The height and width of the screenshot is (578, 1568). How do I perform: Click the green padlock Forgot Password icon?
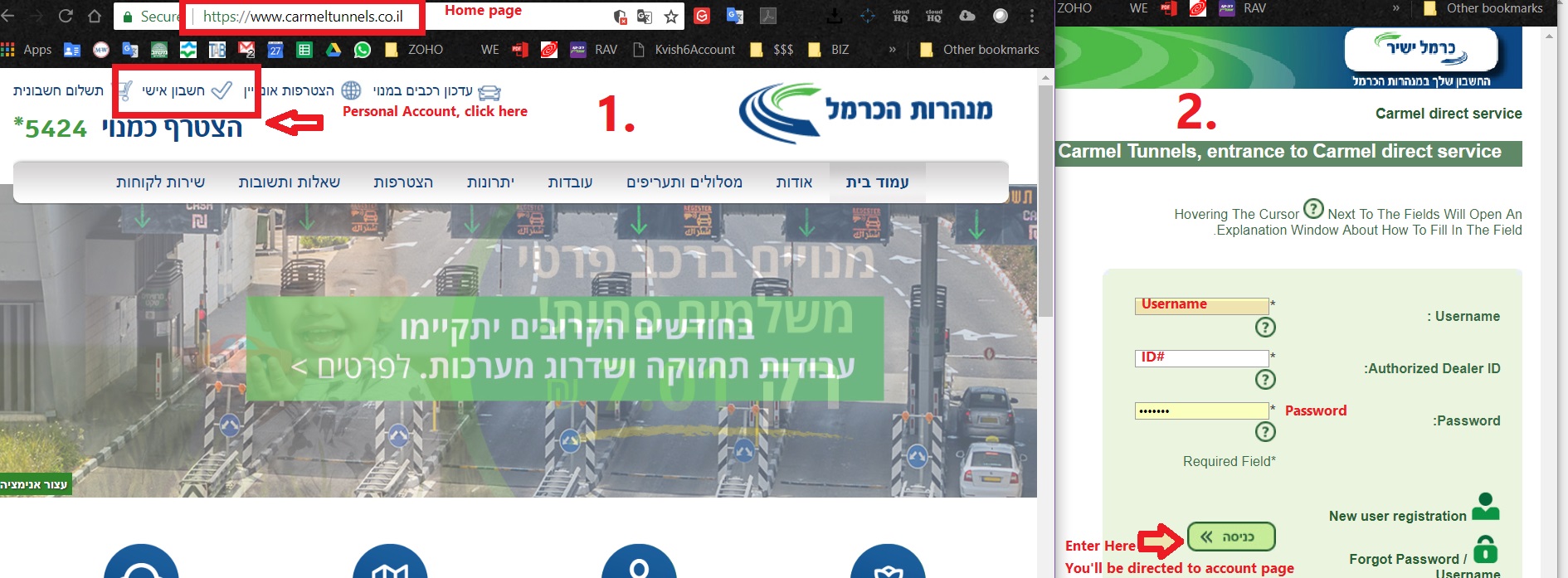coord(1486,549)
